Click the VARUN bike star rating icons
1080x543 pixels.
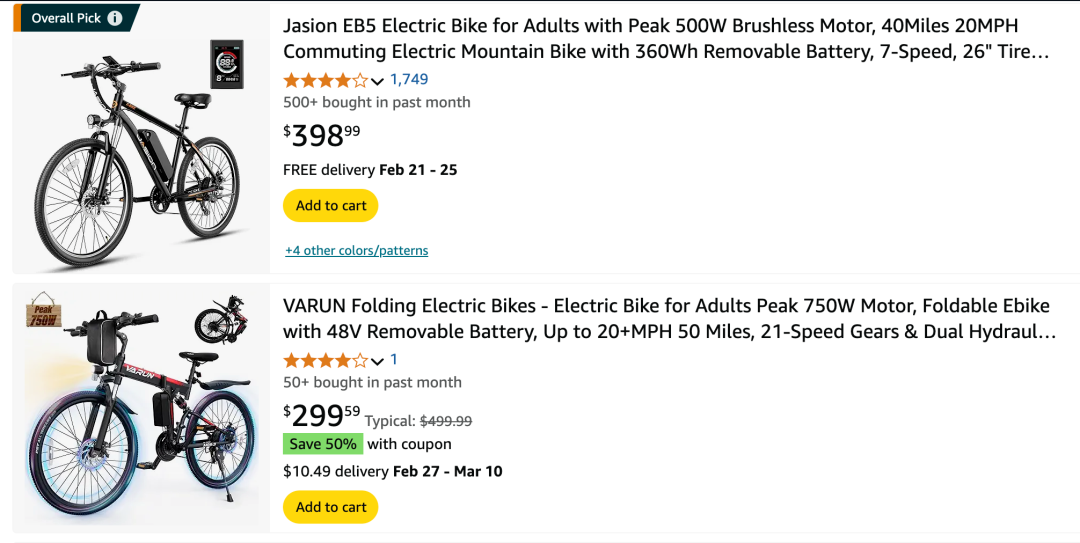click(x=325, y=360)
